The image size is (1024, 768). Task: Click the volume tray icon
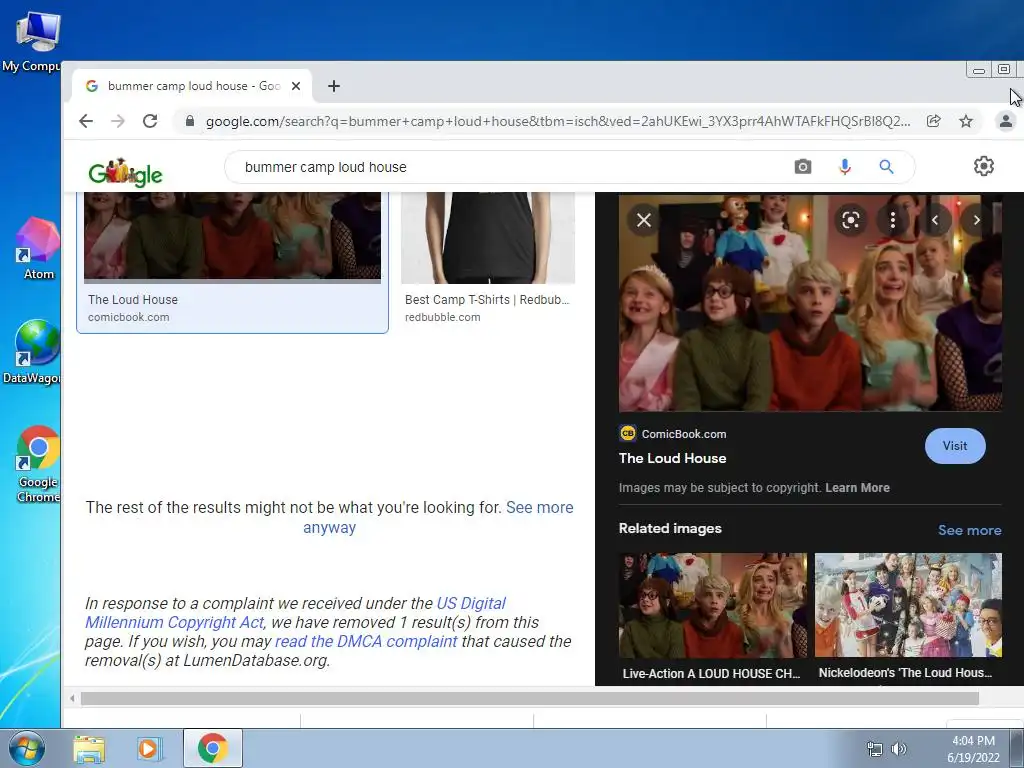coord(899,749)
